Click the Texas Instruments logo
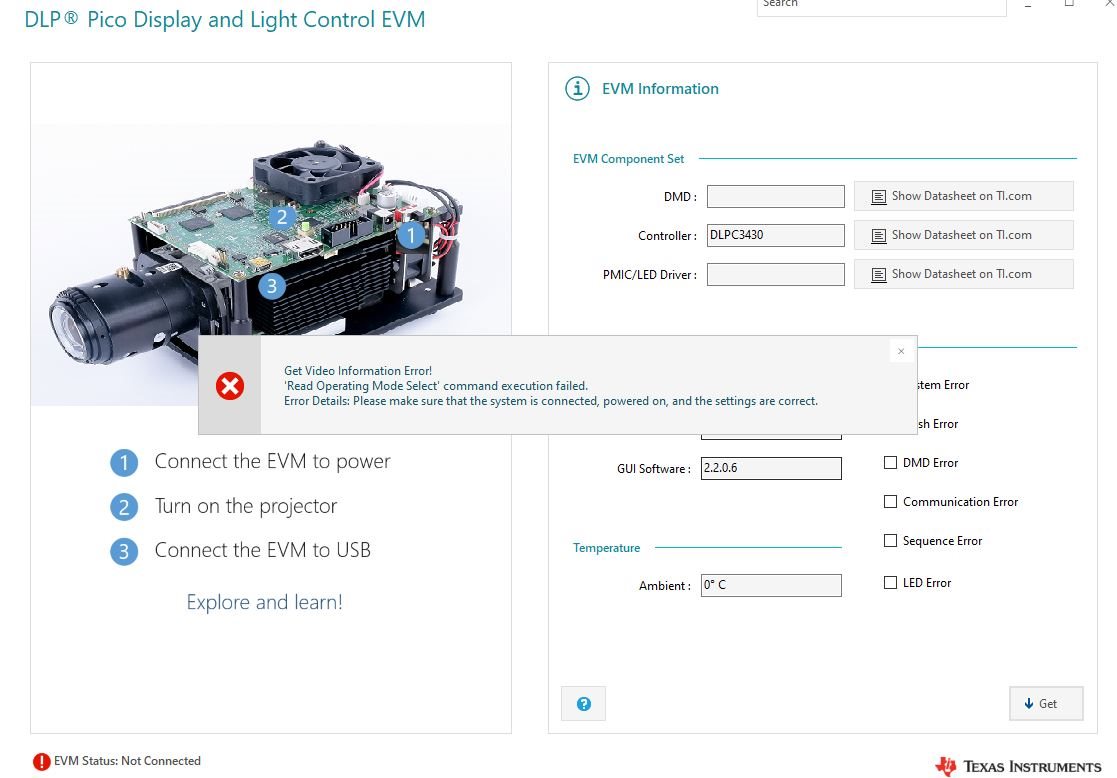Viewport: 1117px width, 778px height. (1019, 767)
